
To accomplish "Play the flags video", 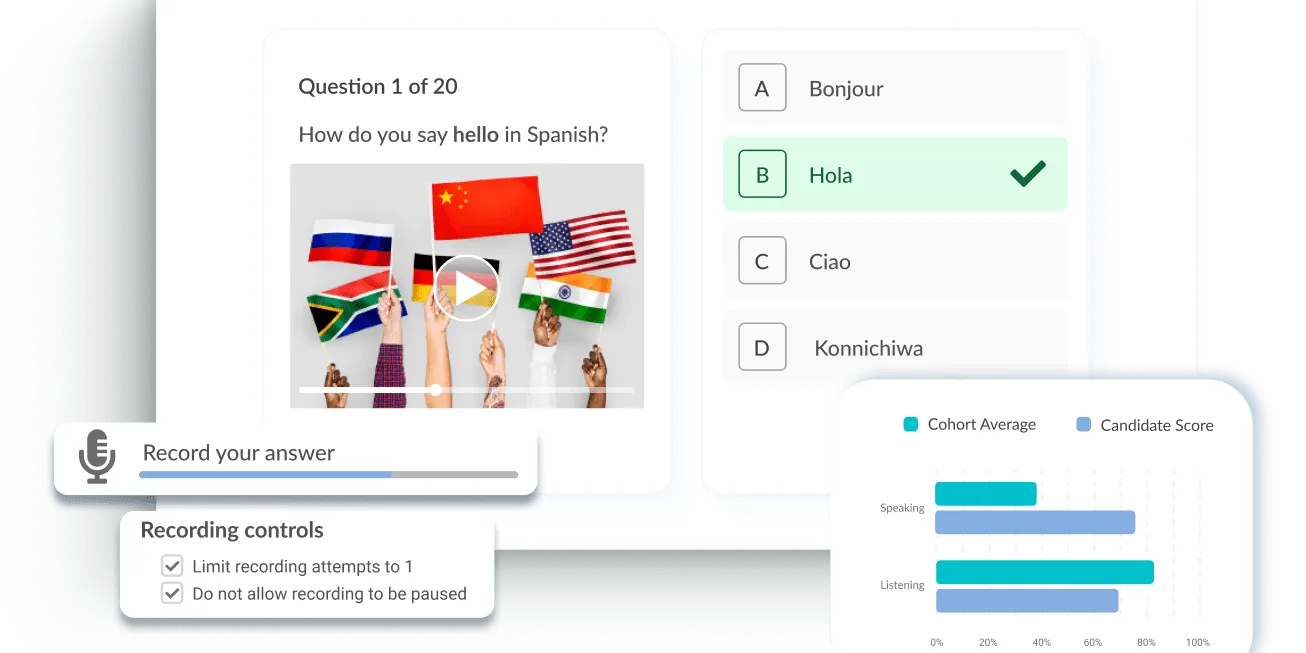I will [467, 288].
